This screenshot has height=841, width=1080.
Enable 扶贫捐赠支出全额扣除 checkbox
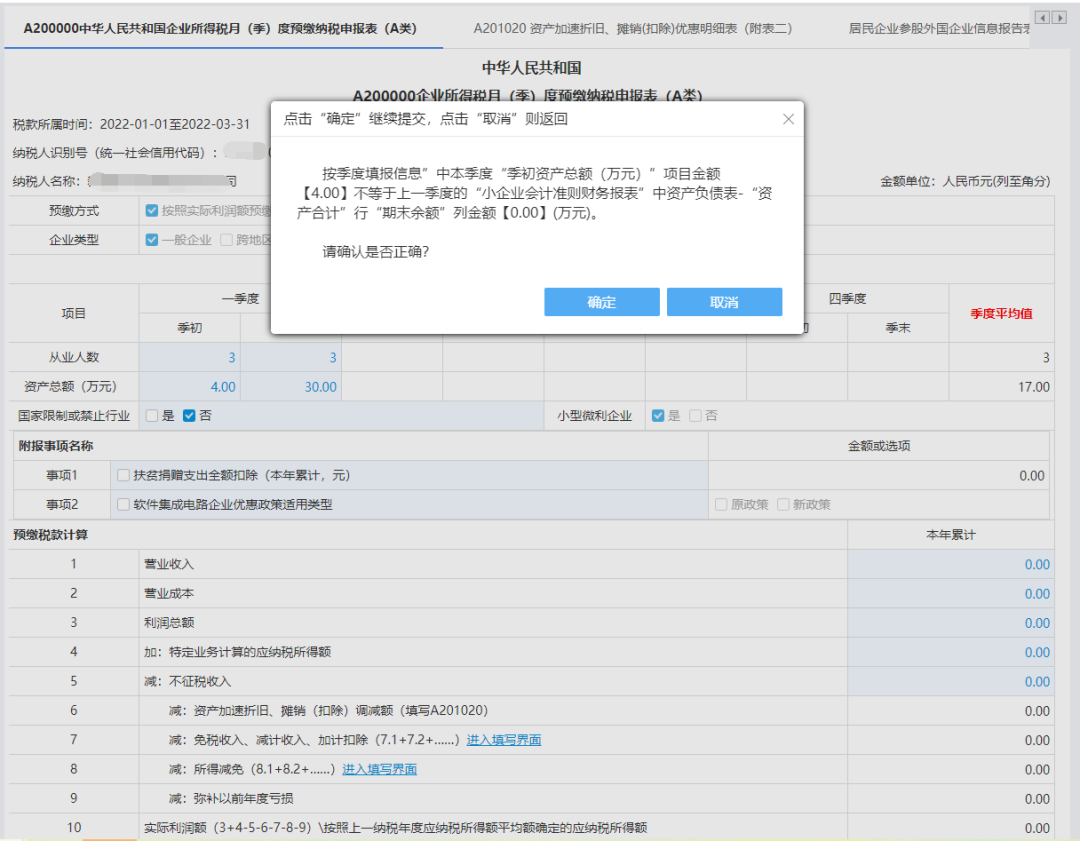coord(123,476)
